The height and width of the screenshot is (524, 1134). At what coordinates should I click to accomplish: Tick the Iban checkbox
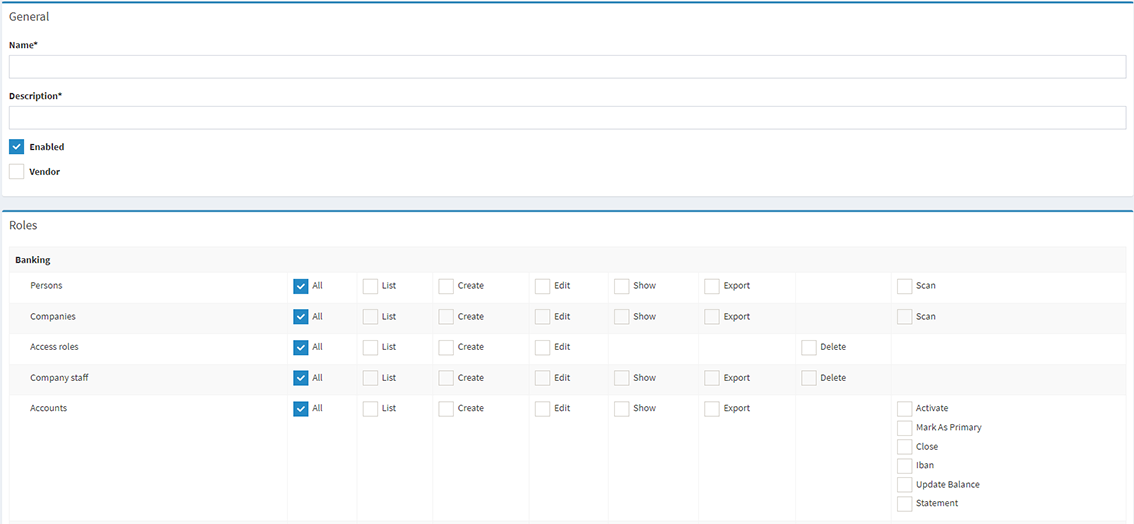[x=905, y=466]
